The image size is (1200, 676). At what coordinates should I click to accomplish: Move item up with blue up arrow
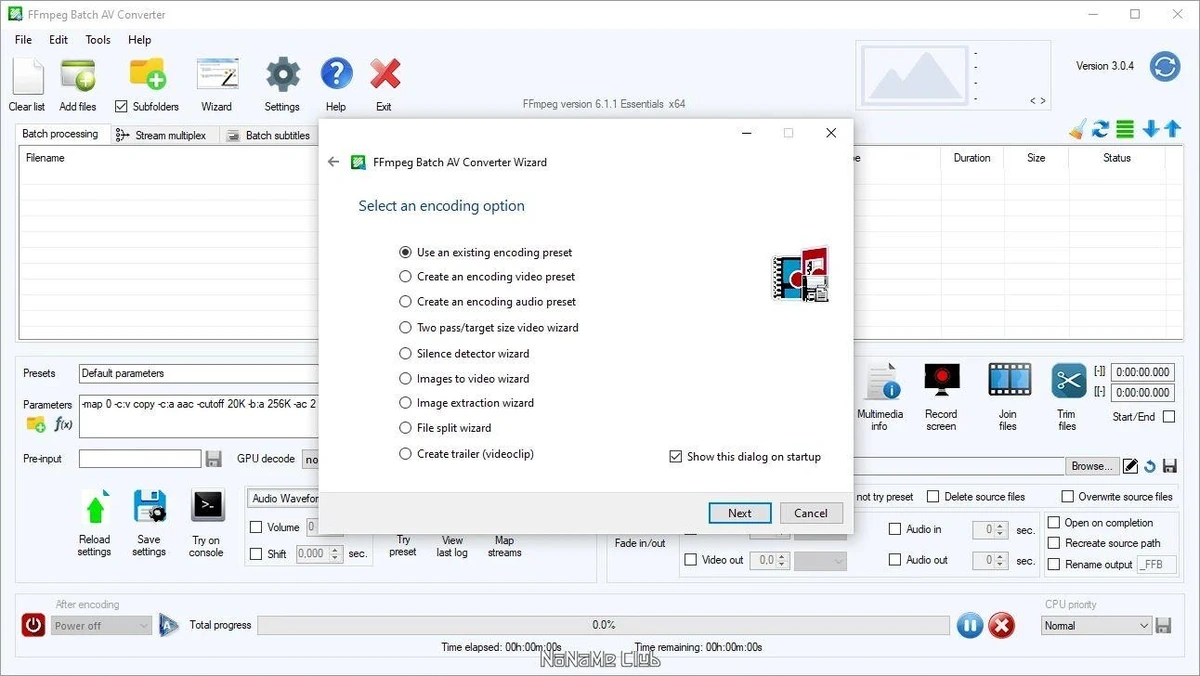(x=1172, y=129)
